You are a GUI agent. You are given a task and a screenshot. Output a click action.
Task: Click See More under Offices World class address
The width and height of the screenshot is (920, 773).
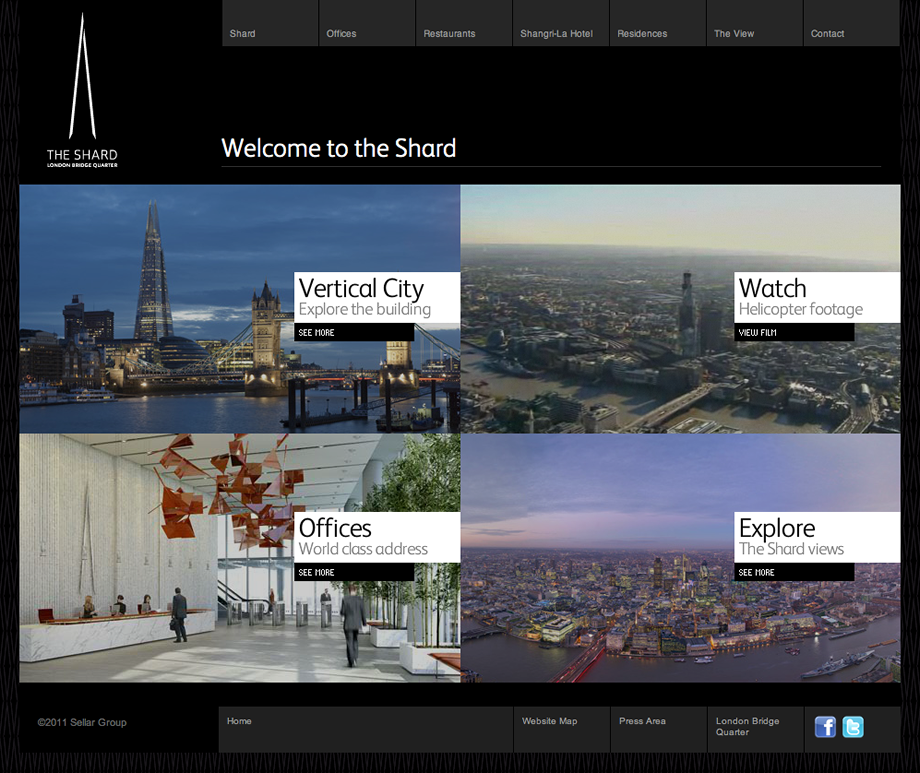coord(354,572)
